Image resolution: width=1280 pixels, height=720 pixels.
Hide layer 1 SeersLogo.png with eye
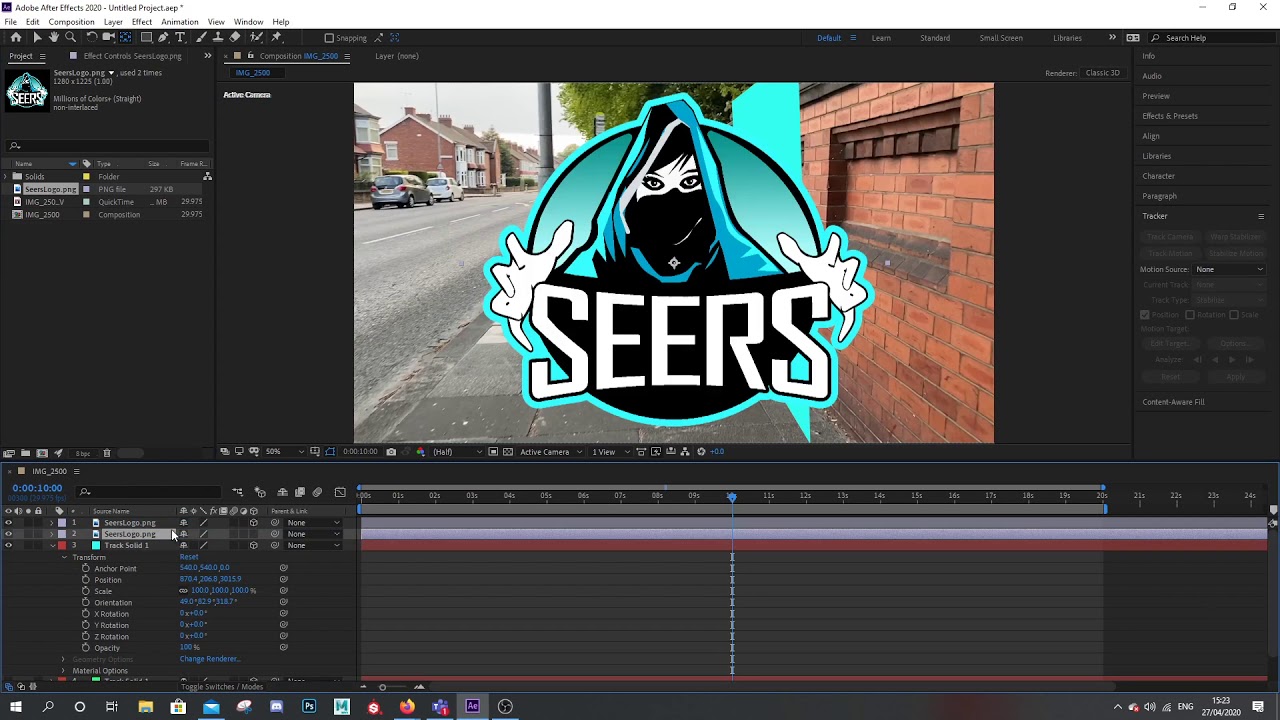tap(8, 522)
